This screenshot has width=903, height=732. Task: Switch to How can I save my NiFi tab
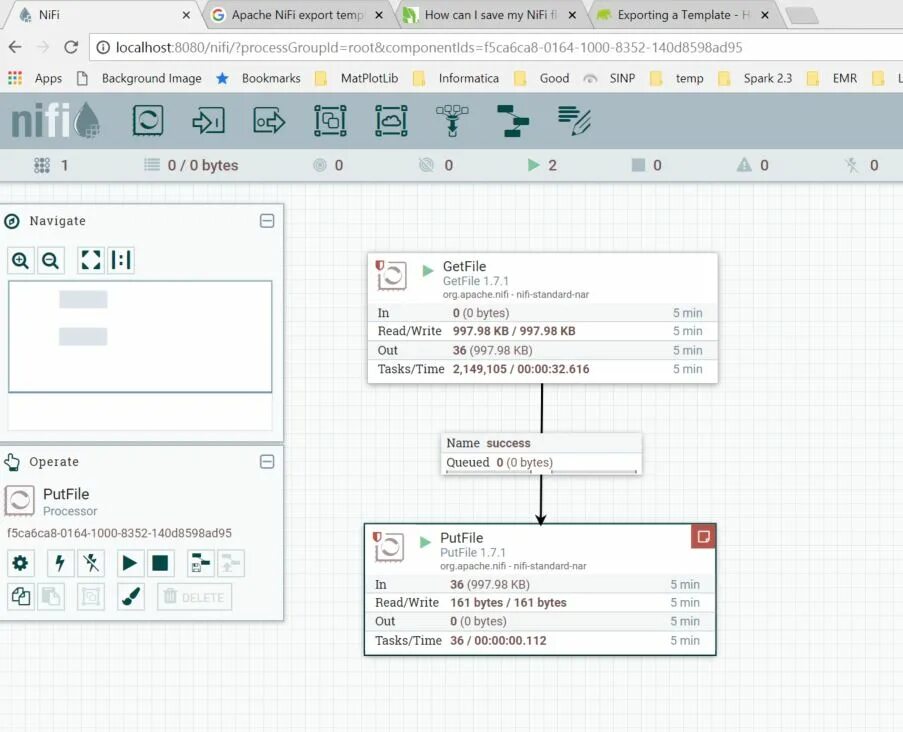point(491,15)
